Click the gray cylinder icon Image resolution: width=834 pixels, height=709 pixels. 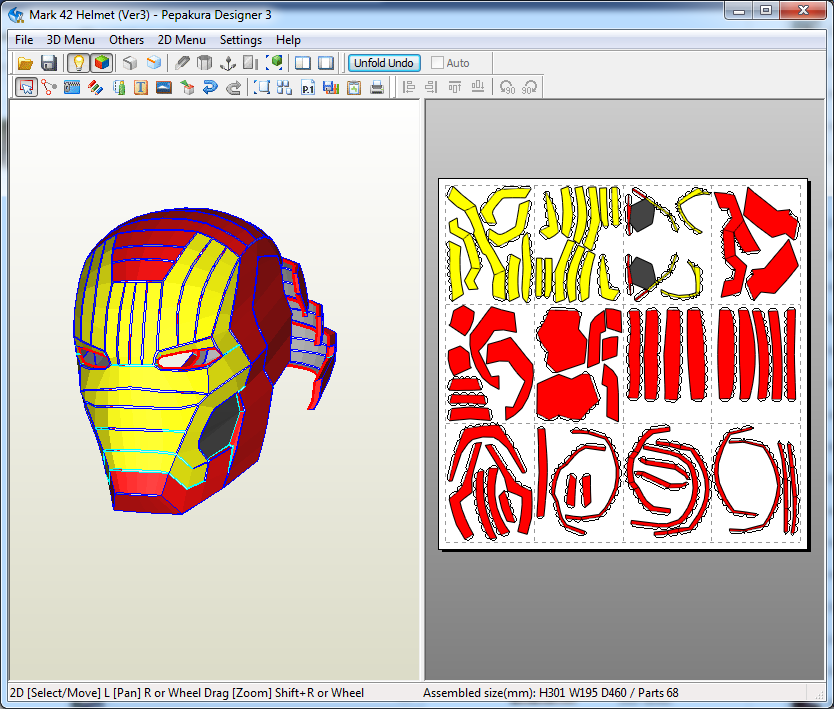click(205, 63)
